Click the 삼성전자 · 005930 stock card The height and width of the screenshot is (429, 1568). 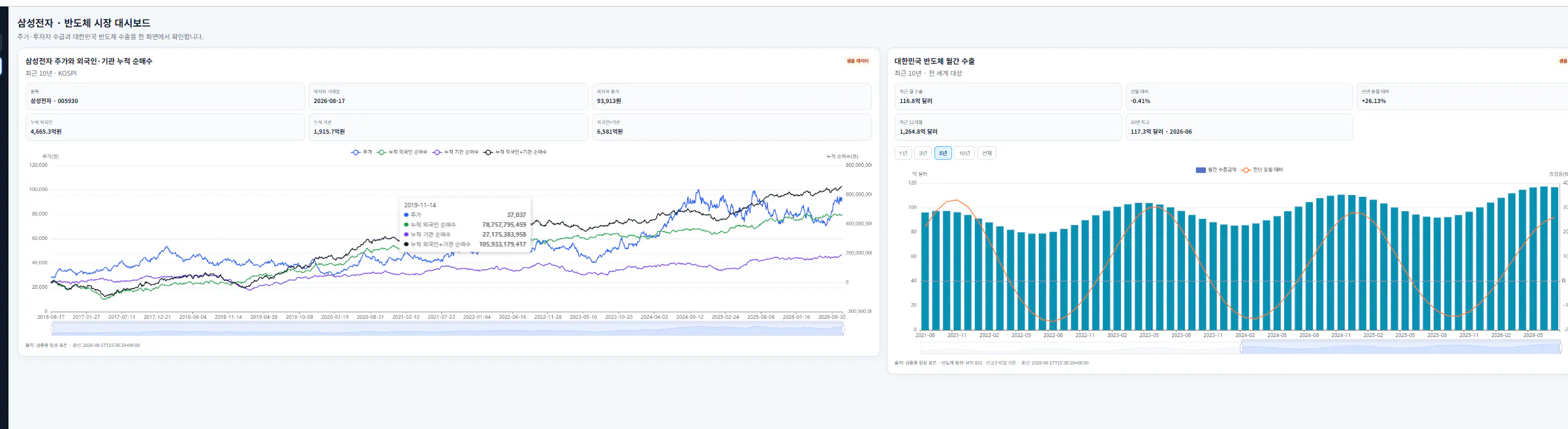click(x=165, y=96)
